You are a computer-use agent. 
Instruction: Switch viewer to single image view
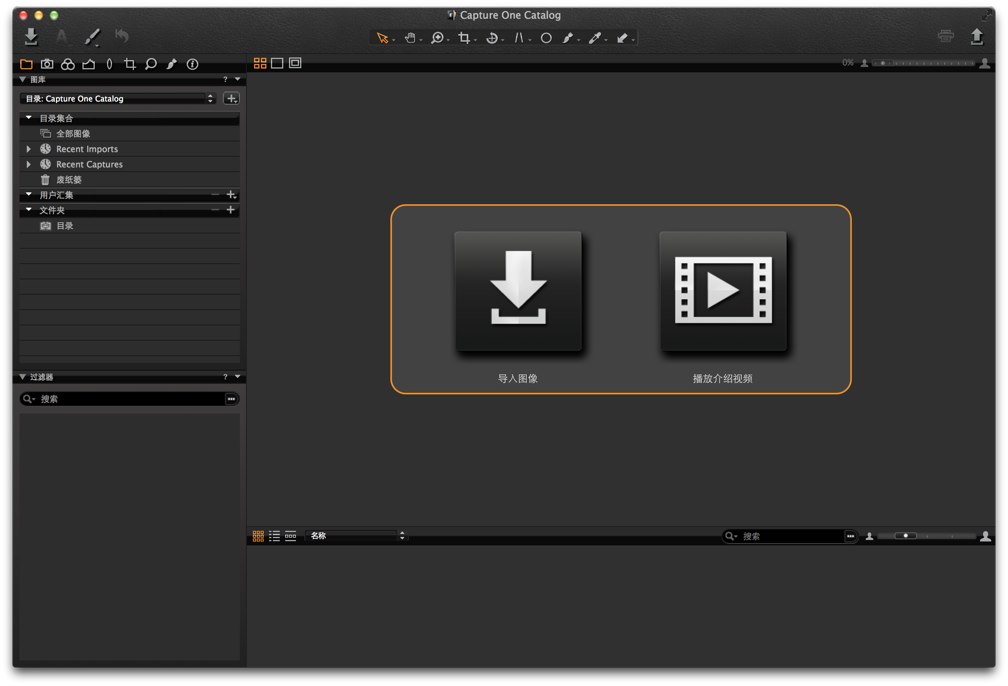tap(277, 63)
